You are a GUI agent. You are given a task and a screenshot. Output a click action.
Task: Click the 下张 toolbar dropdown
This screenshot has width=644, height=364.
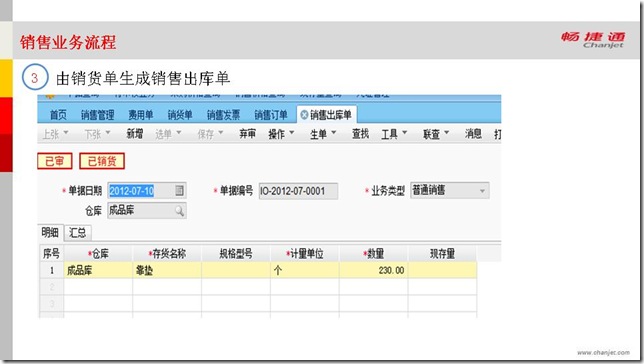click(97, 134)
